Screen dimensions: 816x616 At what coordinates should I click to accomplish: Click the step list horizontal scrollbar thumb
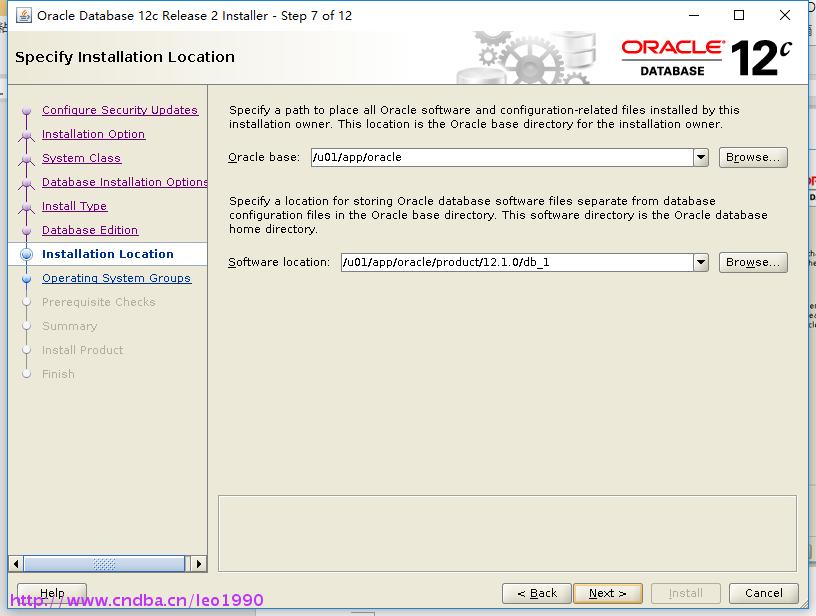pos(104,564)
